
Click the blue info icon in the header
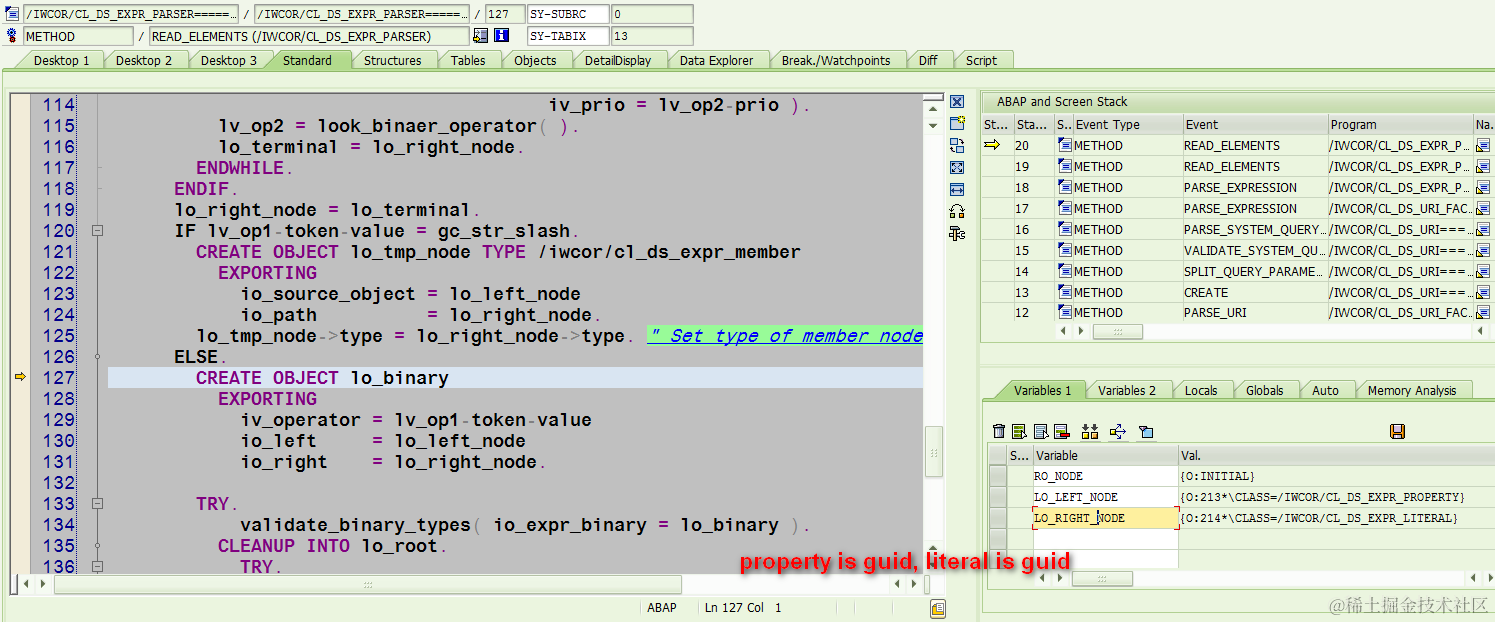[502, 36]
